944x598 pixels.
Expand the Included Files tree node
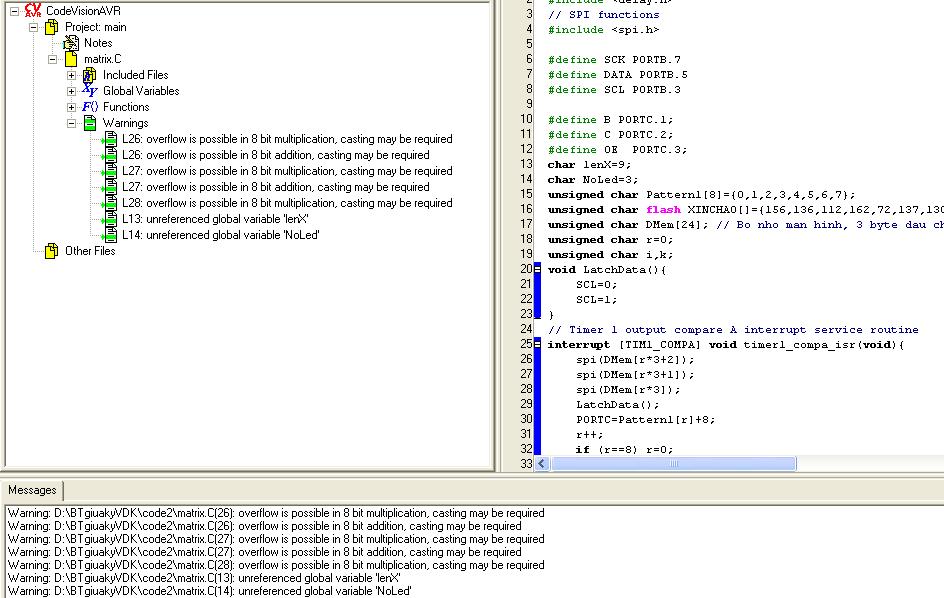click(71, 75)
